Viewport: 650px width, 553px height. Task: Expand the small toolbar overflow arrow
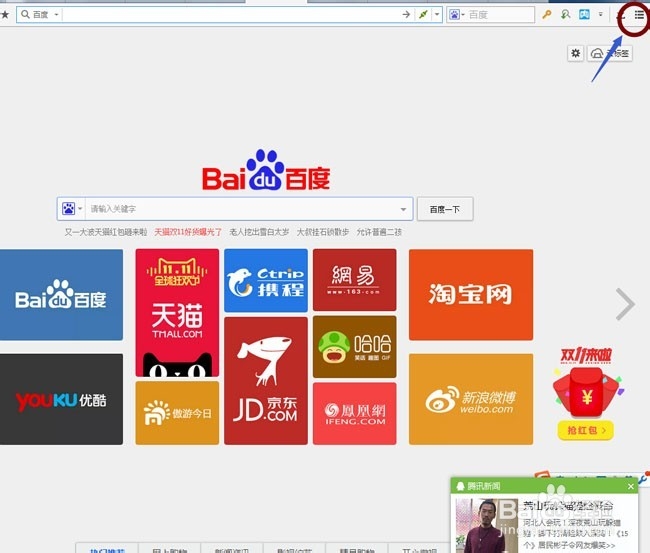pos(600,15)
